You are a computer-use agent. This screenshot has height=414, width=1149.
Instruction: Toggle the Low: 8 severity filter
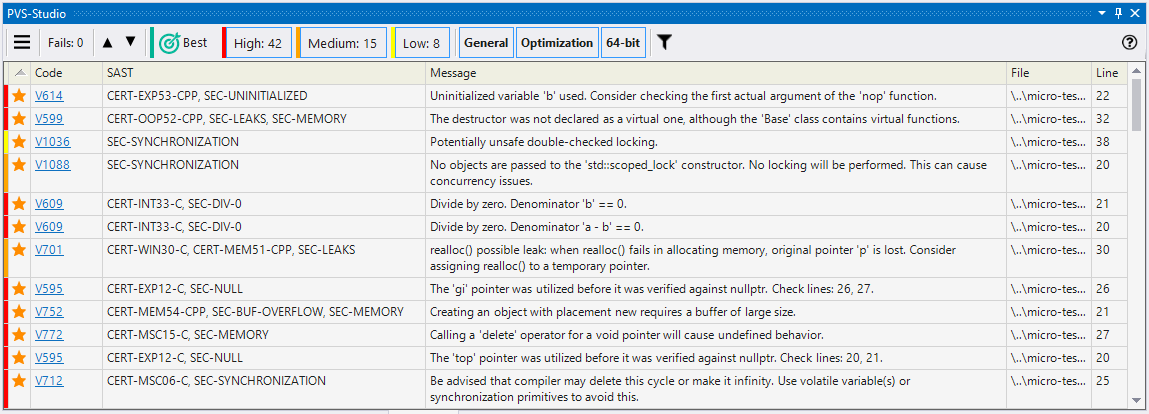(x=421, y=43)
